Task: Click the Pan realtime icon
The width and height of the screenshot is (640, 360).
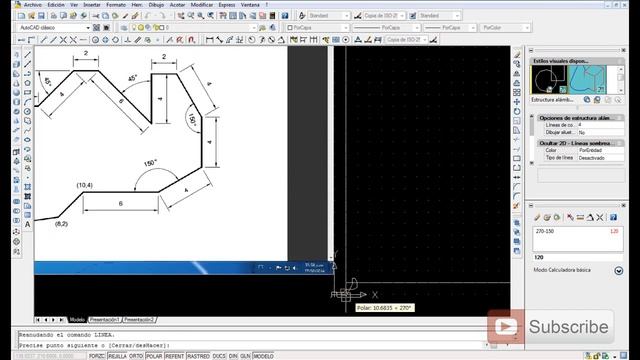Action: [x=181, y=16]
